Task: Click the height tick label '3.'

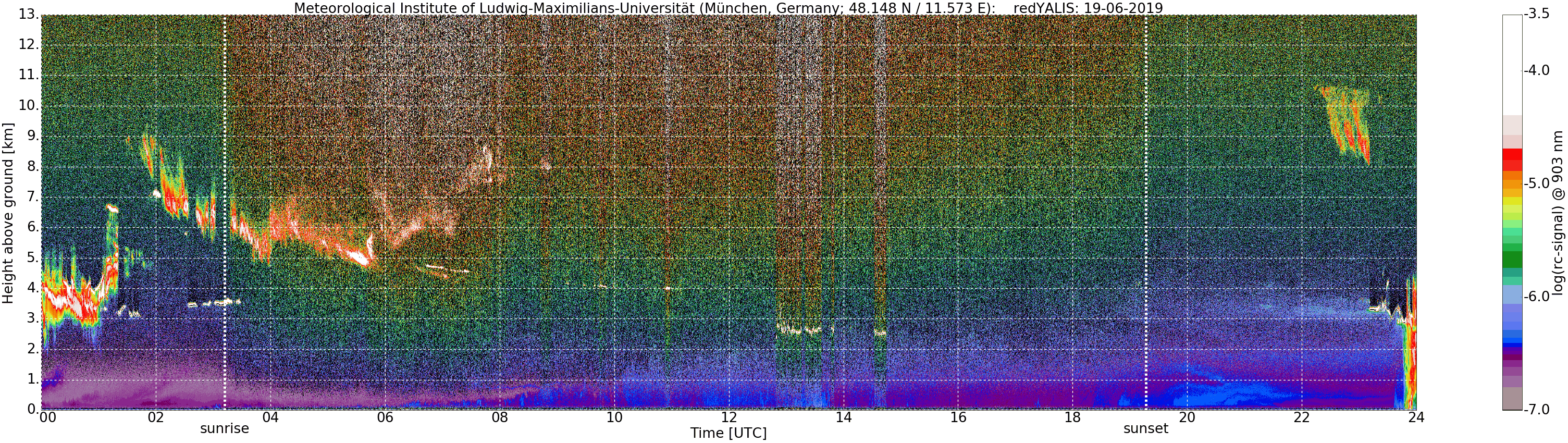Action: [32, 318]
